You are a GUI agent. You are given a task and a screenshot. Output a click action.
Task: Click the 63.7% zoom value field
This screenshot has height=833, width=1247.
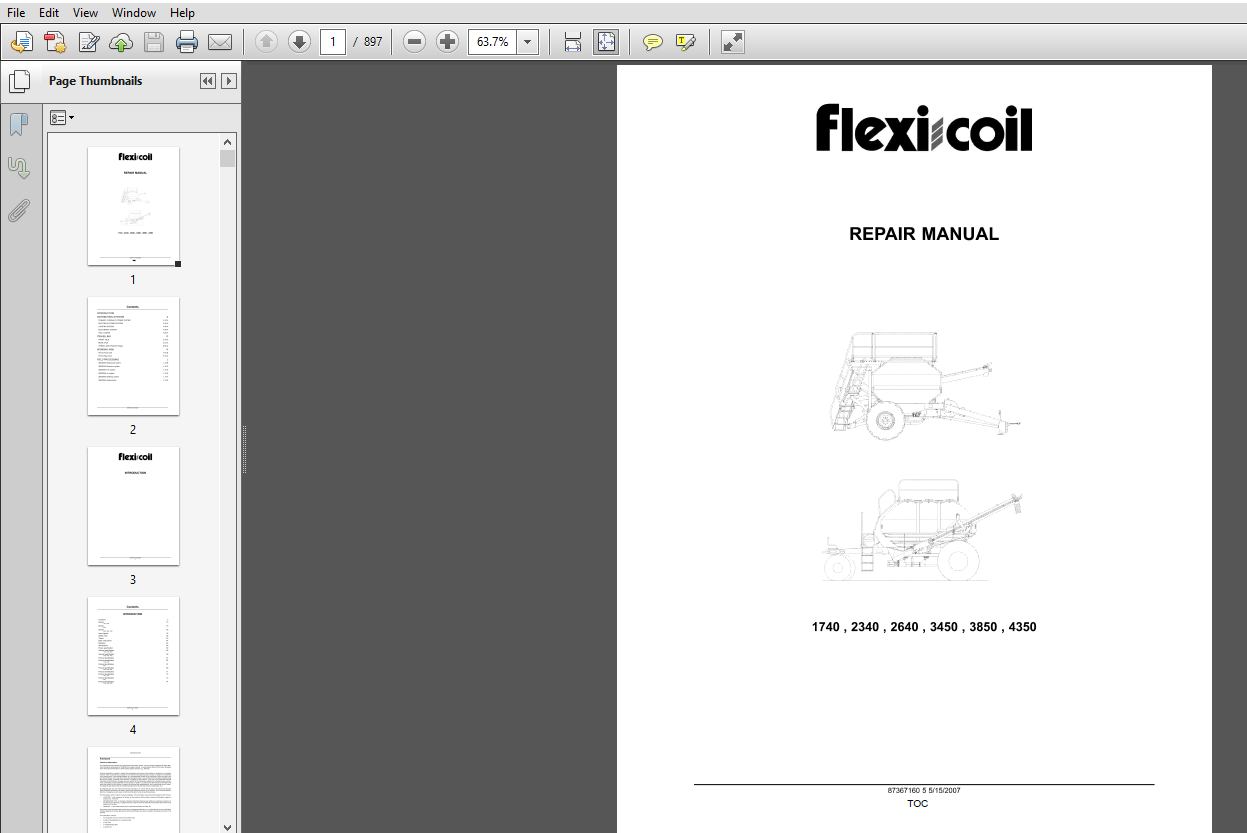(x=493, y=42)
